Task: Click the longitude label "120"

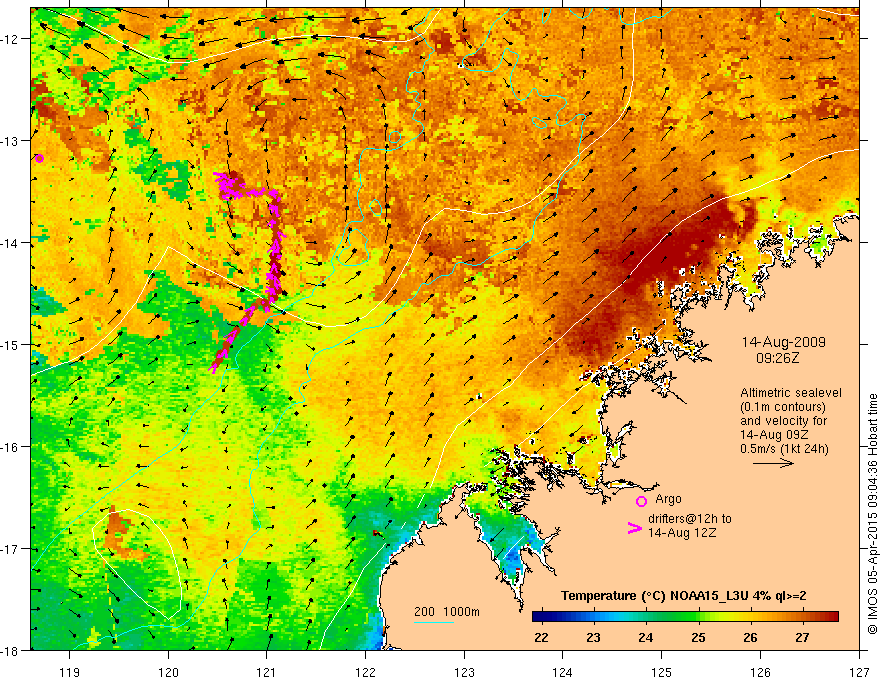Action: tap(168, 672)
